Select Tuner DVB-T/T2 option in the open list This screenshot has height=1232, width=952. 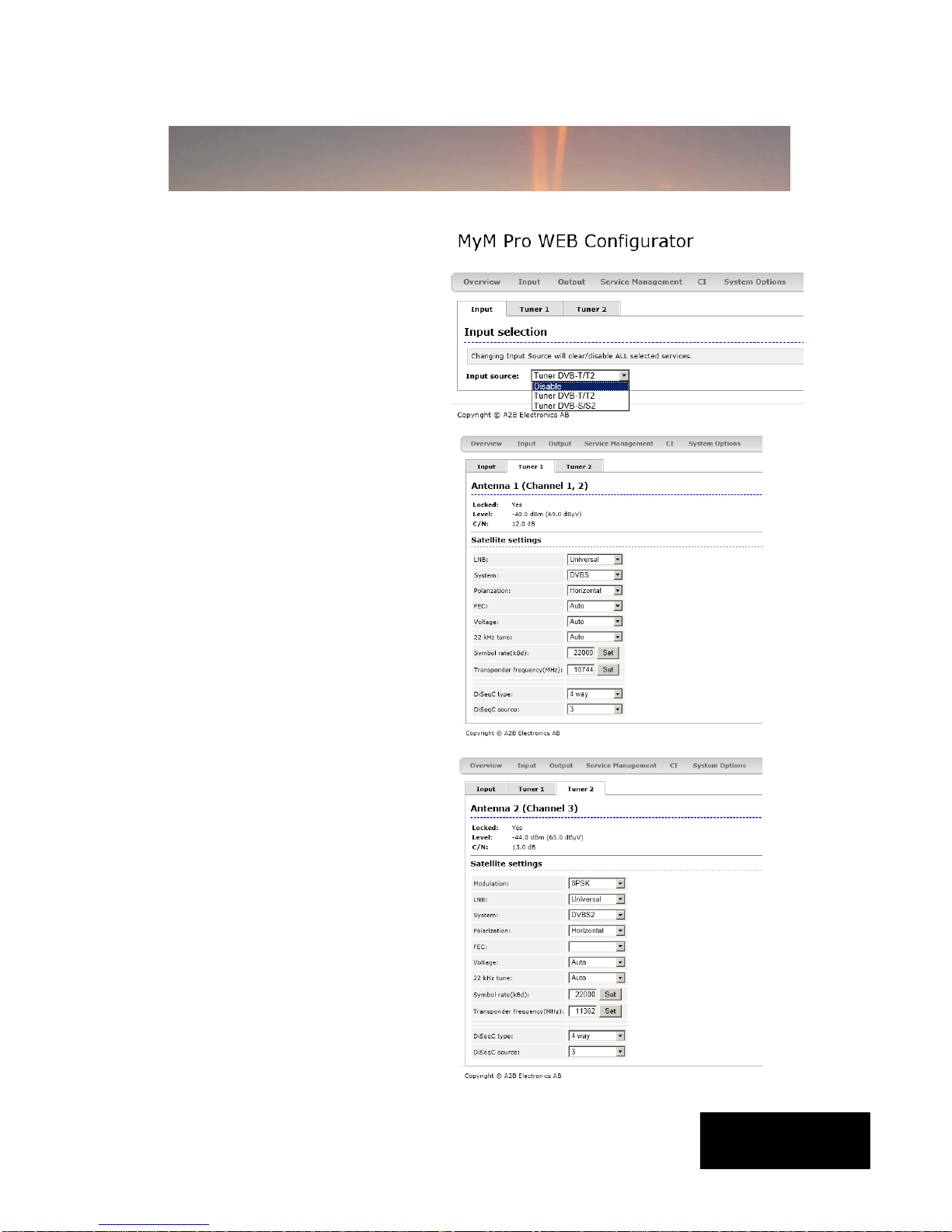[580, 396]
